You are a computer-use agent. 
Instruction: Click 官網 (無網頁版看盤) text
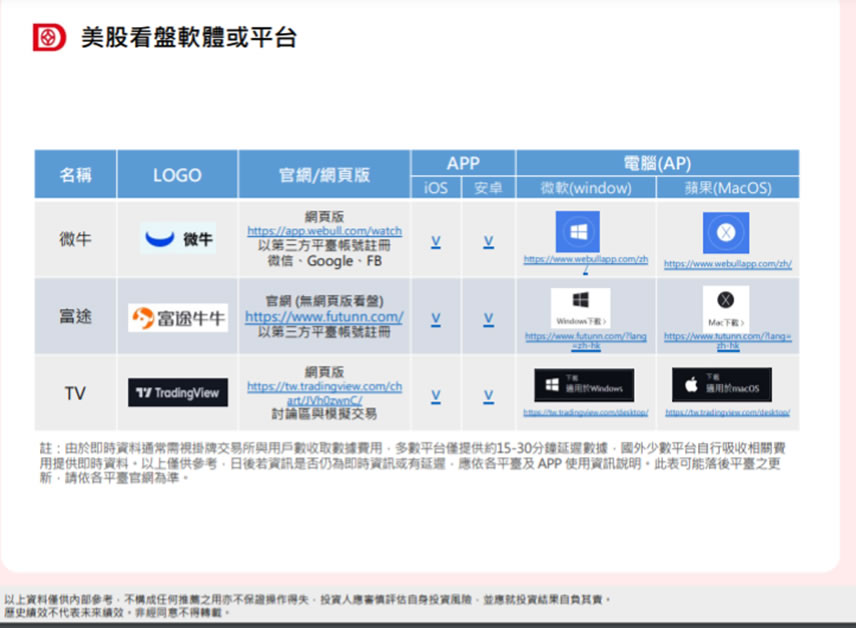324,301
